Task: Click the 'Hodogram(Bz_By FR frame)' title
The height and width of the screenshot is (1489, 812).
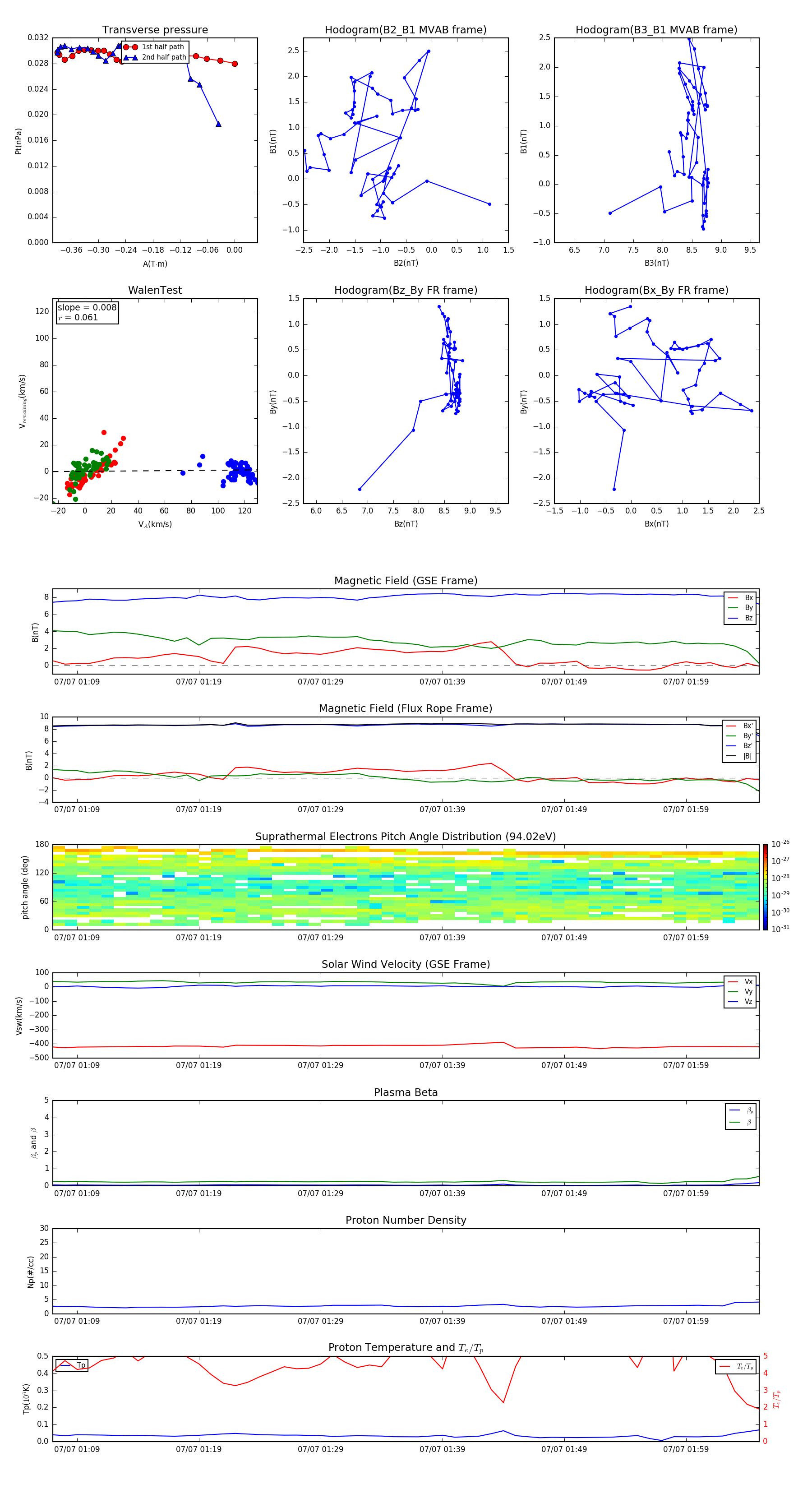Action: (406, 290)
